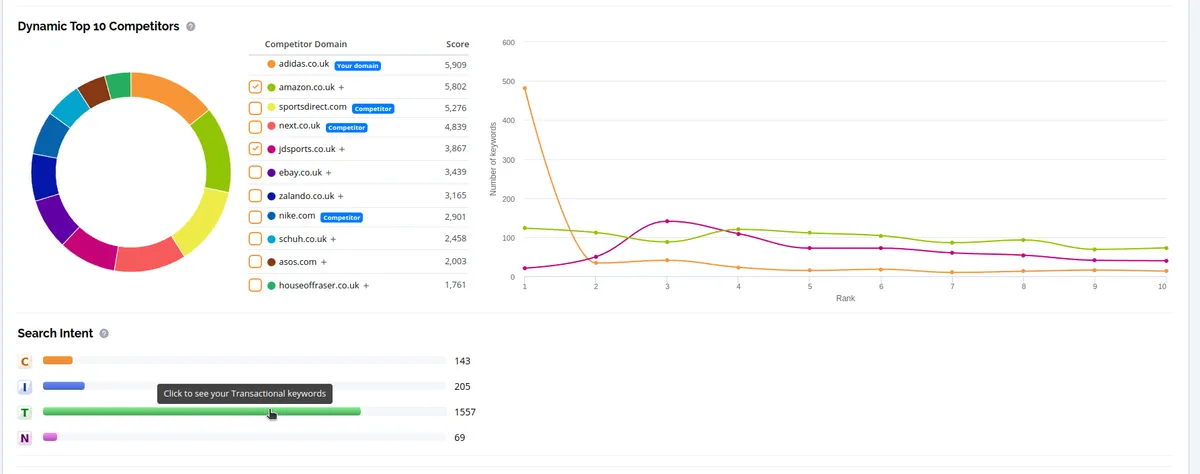Check the ebay.co.uk checkbox
Image resolution: width=1200 pixels, height=474 pixels.
pyautogui.click(x=255, y=173)
